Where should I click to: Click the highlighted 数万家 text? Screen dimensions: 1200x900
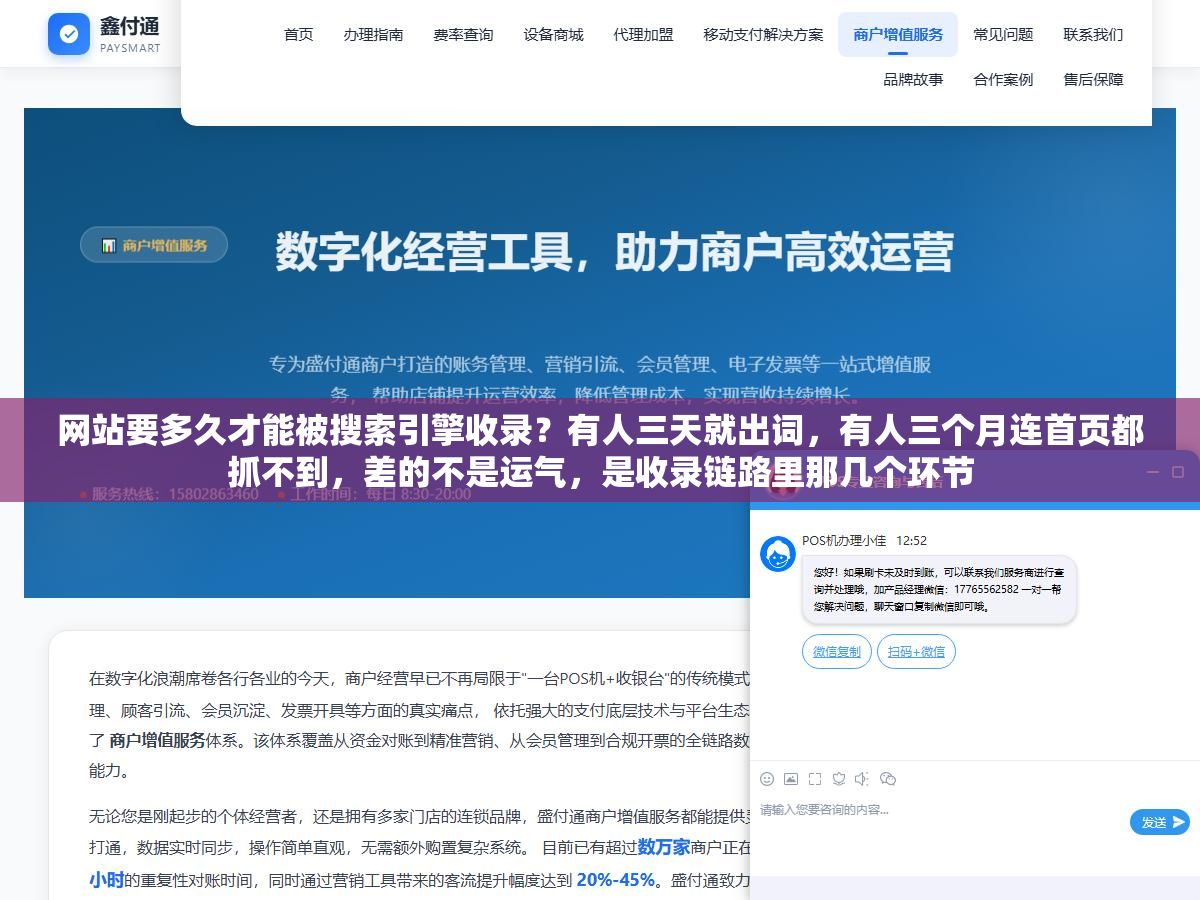coord(664,847)
